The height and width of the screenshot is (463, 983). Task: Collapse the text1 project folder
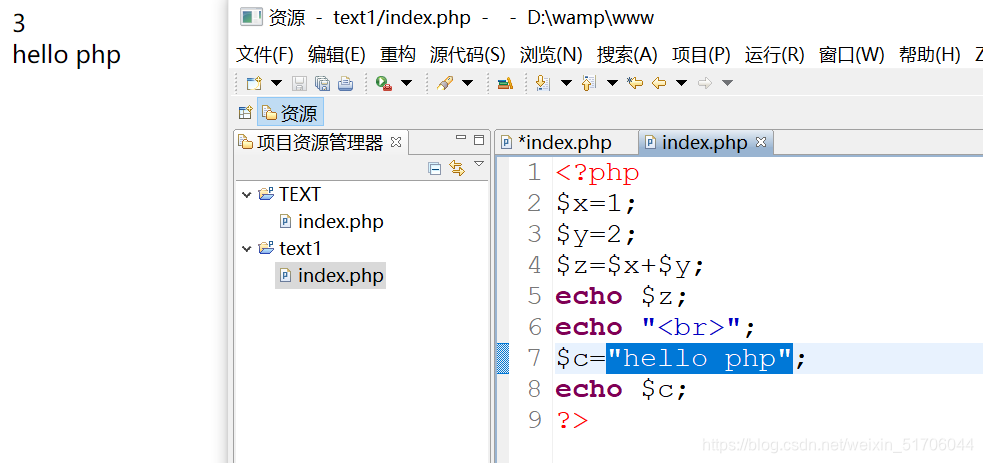pyautogui.click(x=246, y=249)
